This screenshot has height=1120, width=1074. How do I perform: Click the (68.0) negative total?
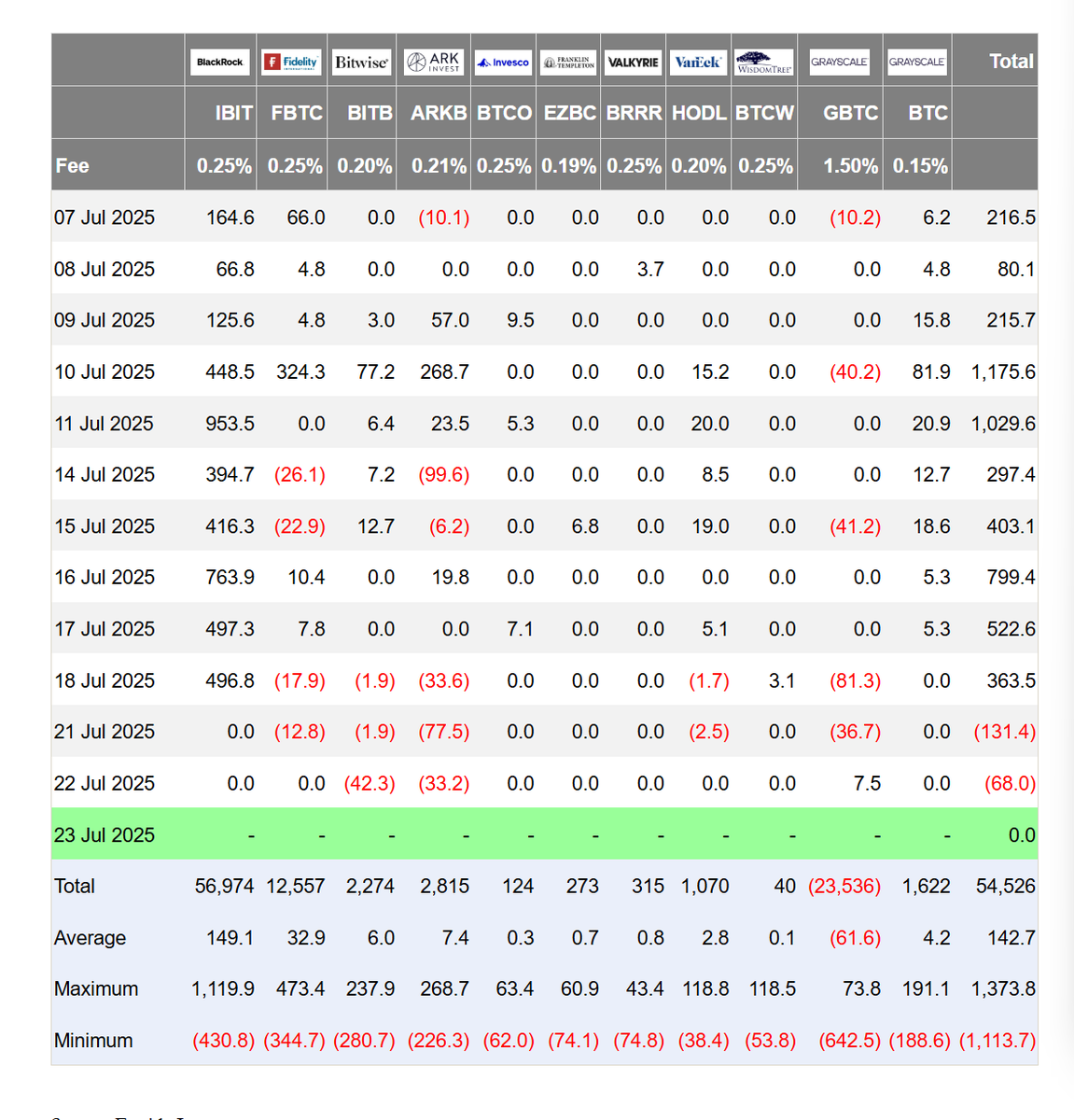[x=1011, y=784]
